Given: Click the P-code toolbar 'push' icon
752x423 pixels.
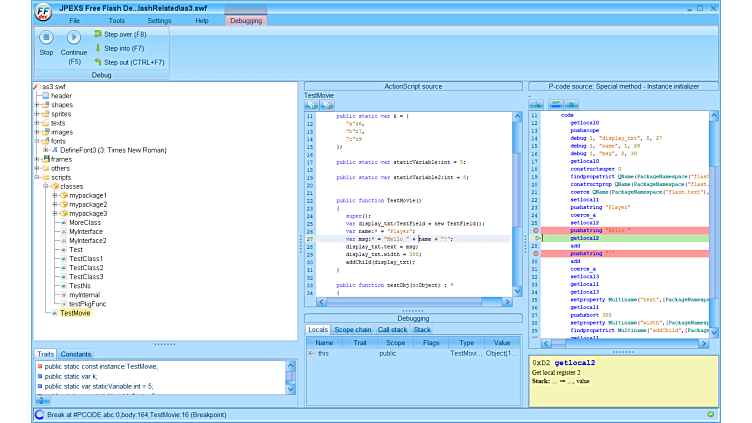Looking at the screenshot, I should pos(555,105).
